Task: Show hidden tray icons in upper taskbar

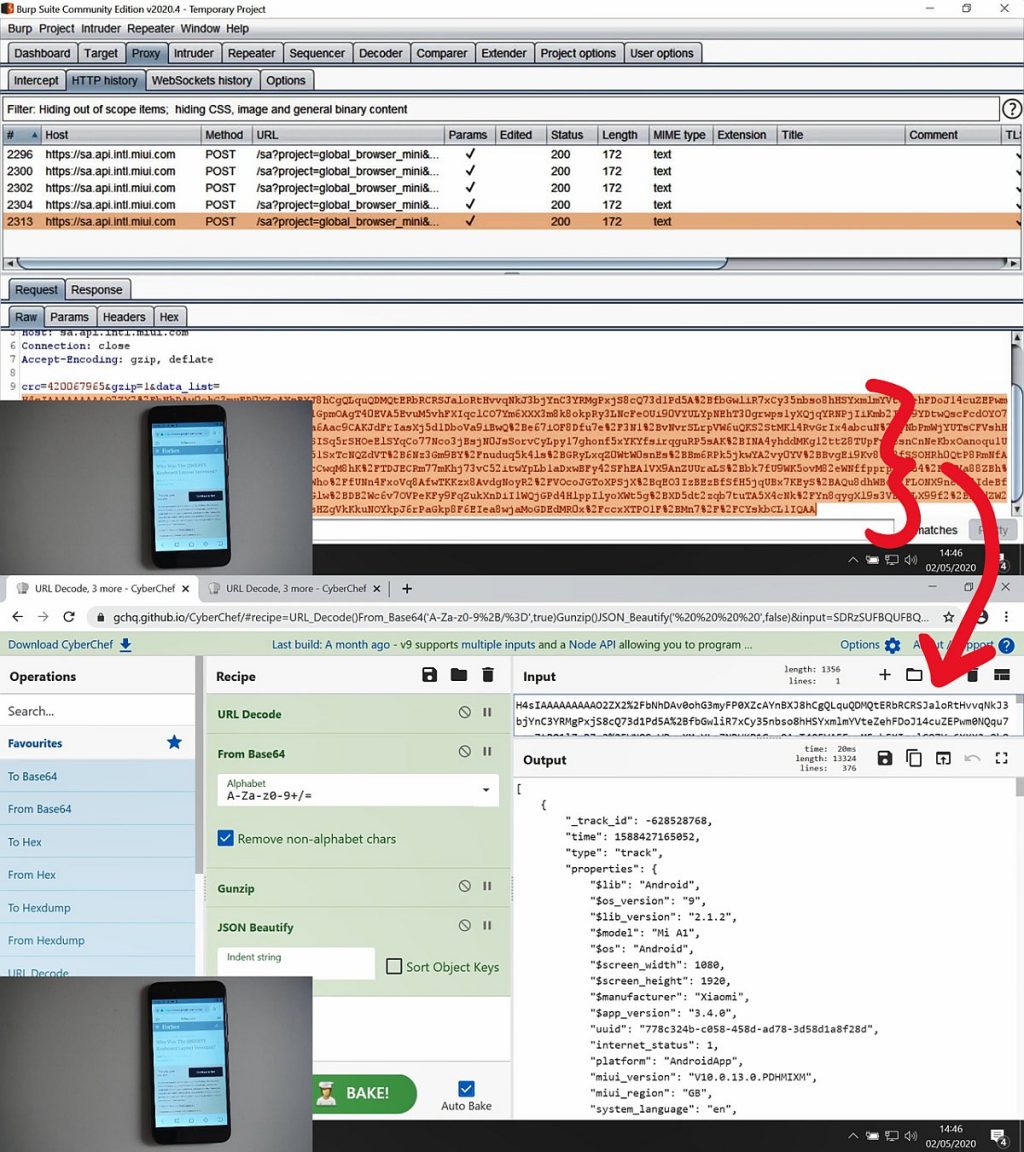Action: pos(853,560)
